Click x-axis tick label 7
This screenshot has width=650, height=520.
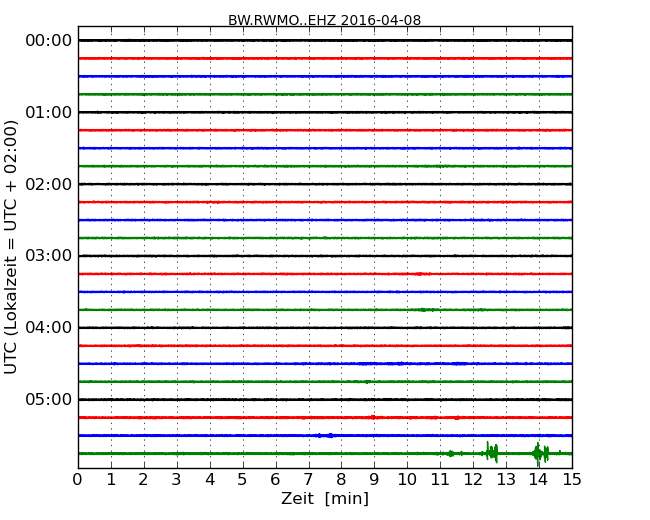coord(308,479)
